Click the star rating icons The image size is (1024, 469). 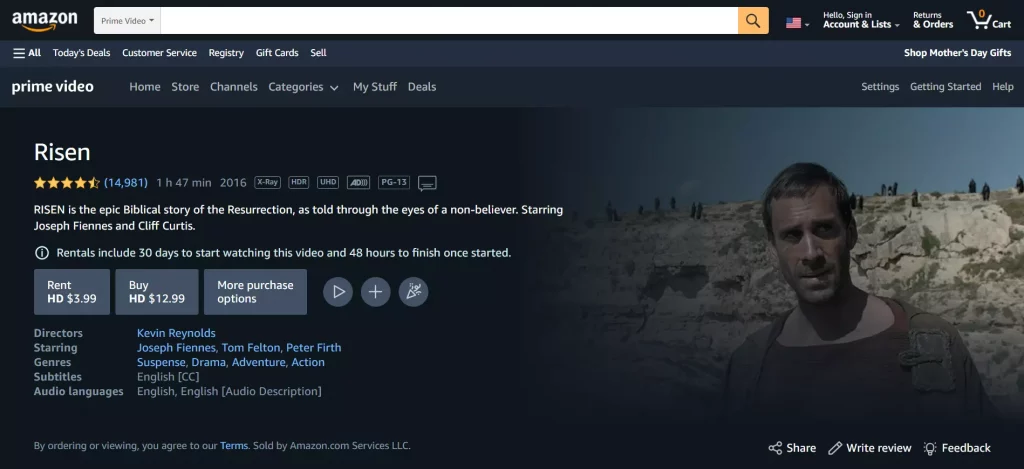(x=67, y=183)
